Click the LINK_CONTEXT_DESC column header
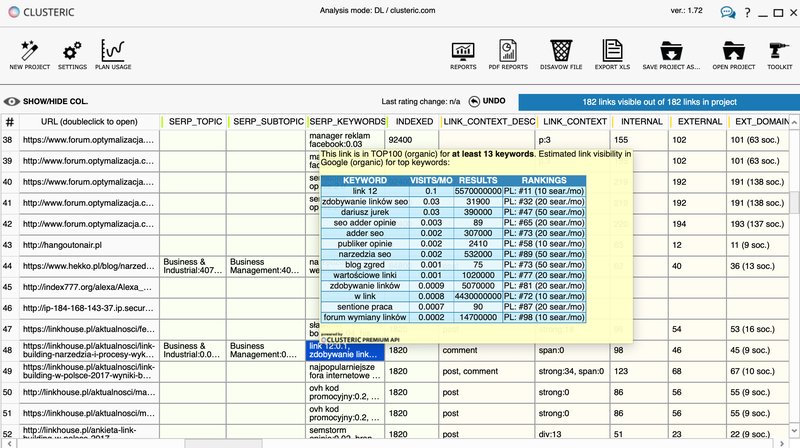The image size is (800, 448). point(489,121)
